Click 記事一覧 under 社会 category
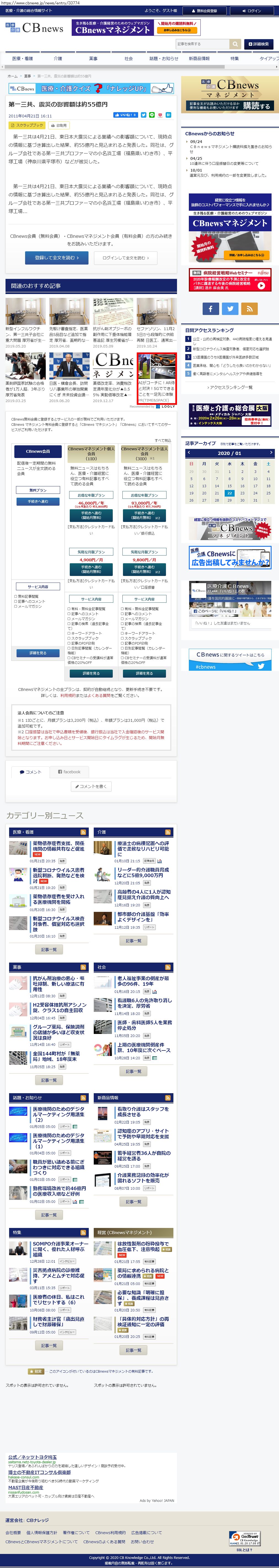 (x=133, y=1071)
